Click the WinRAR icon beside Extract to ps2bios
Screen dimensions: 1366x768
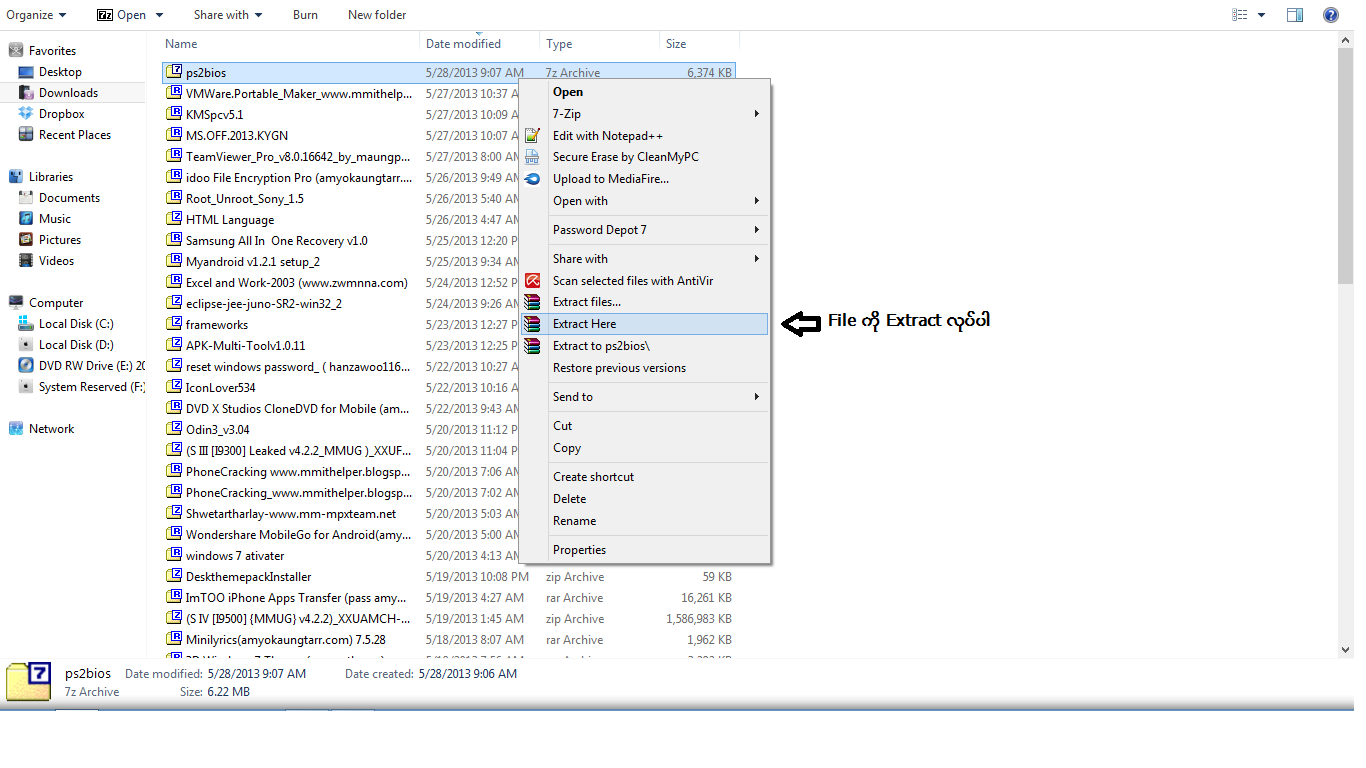pyautogui.click(x=533, y=346)
